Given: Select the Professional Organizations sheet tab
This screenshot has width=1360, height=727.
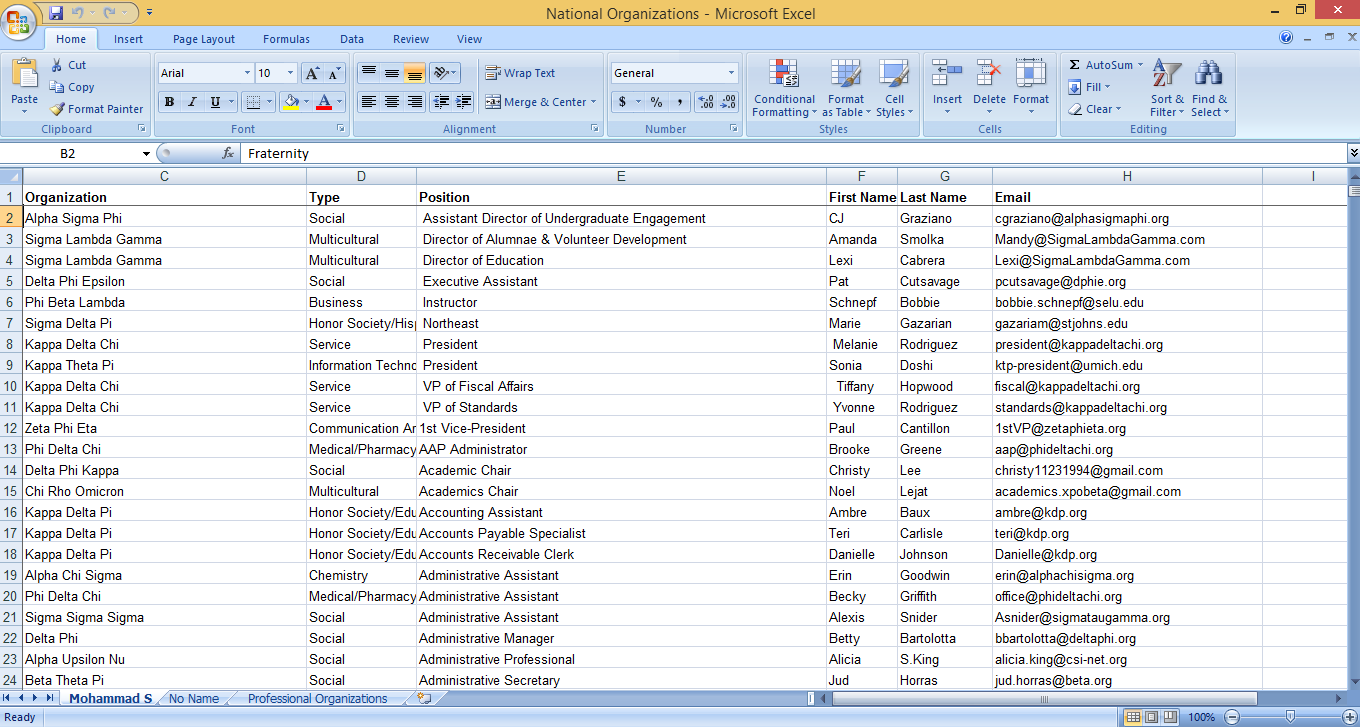Looking at the screenshot, I should click(x=317, y=699).
